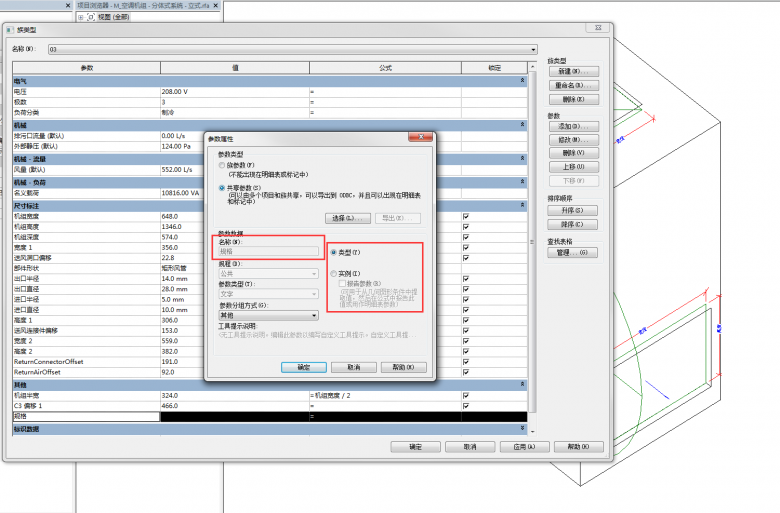Select the 族参数 family parameter radio button

click(223, 164)
